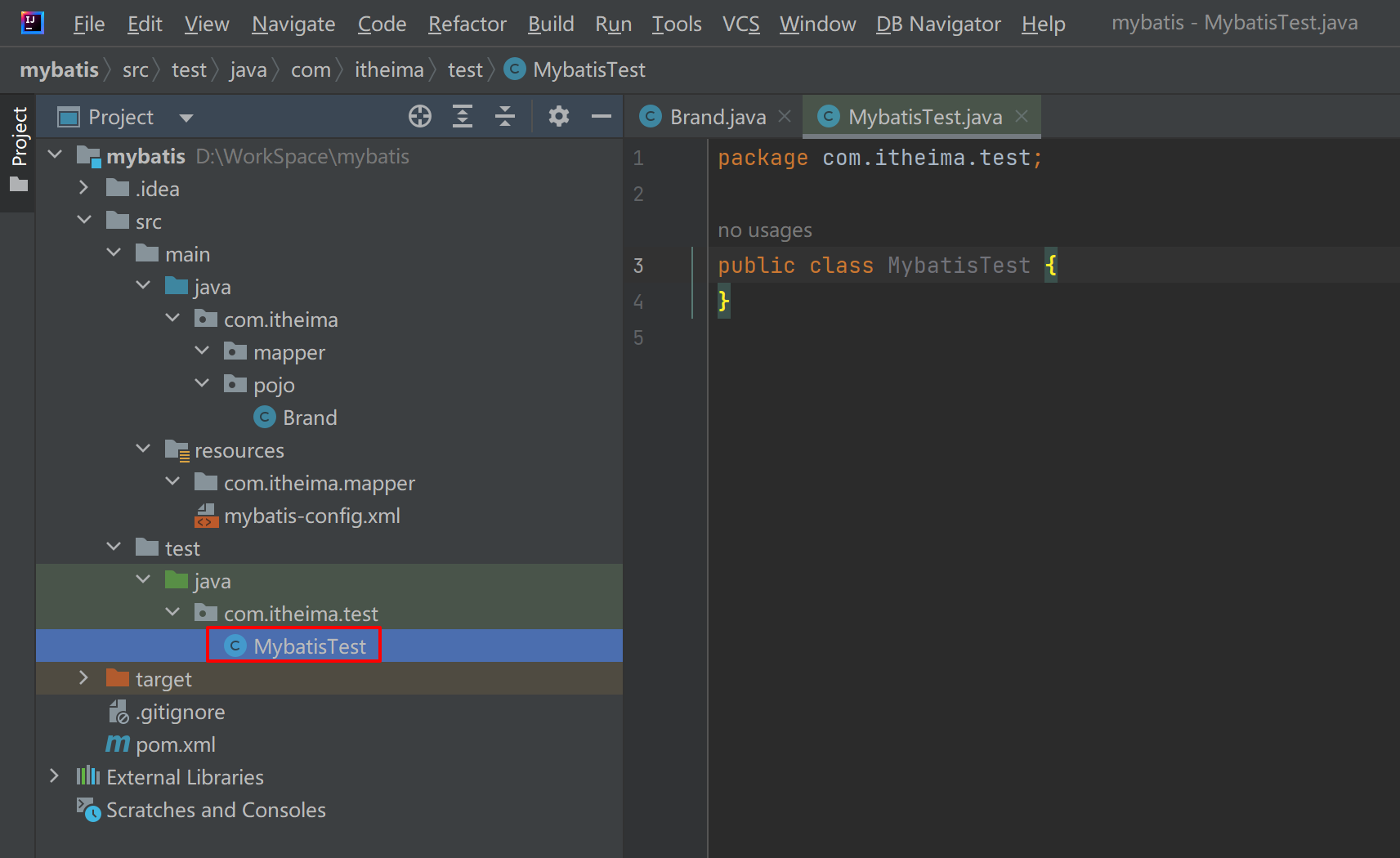Click the Project view window icon
This screenshot has width=1400, height=858.
[69, 118]
